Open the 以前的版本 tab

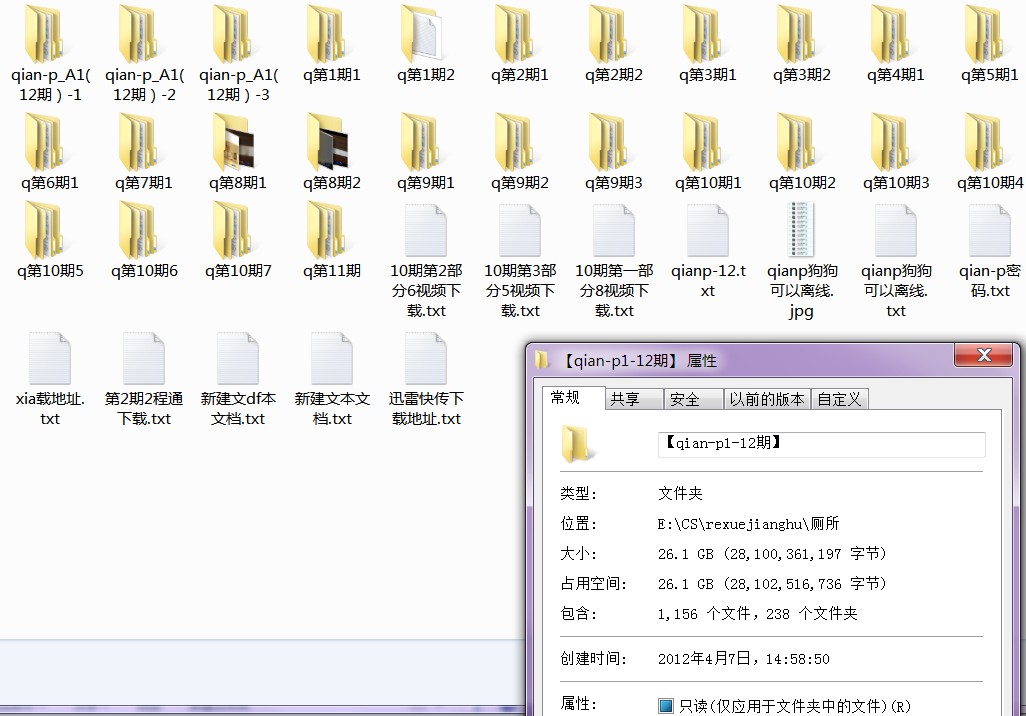(766, 399)
